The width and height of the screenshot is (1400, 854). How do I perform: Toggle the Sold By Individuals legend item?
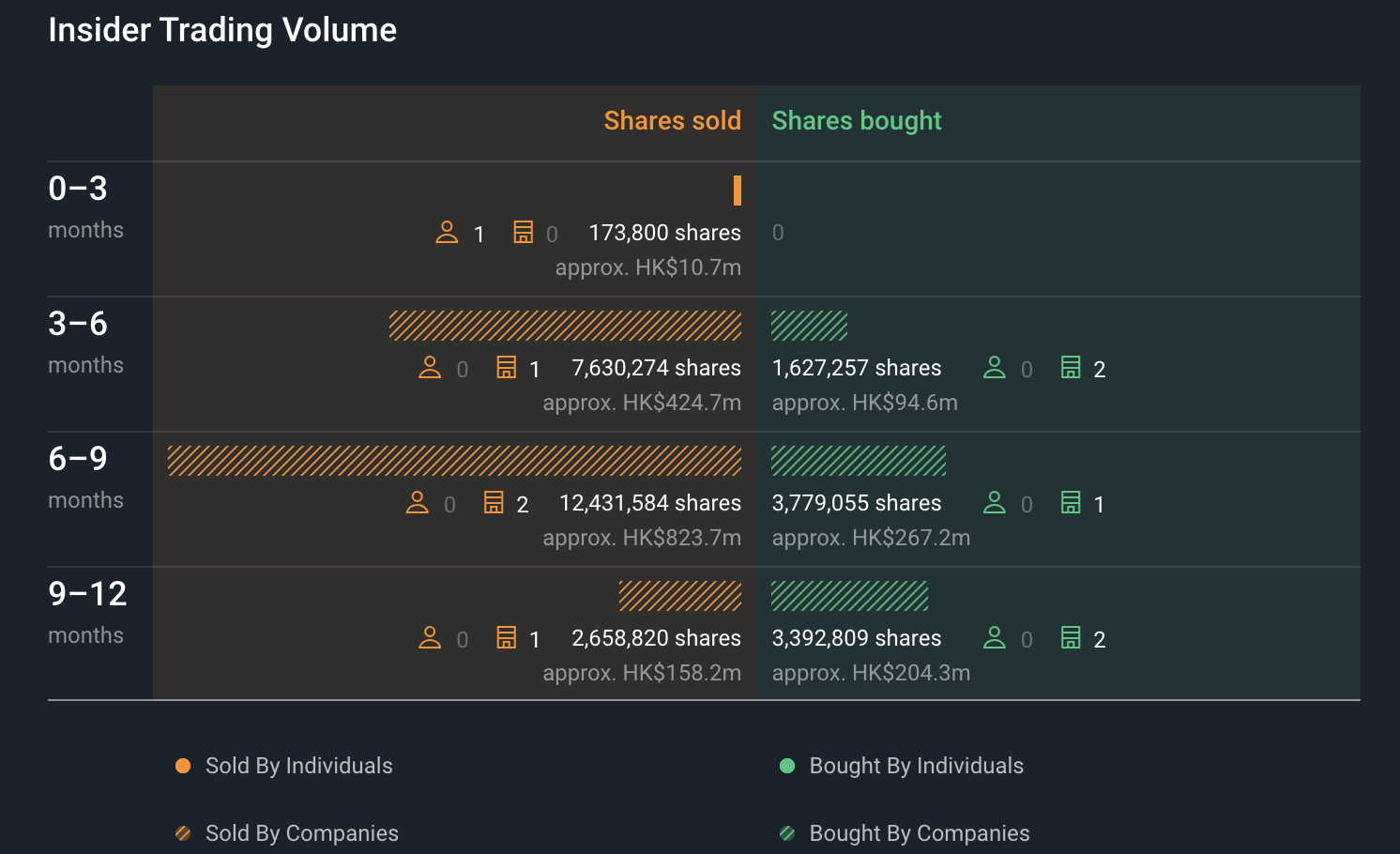pyautogui.click(x=284, y=766)
